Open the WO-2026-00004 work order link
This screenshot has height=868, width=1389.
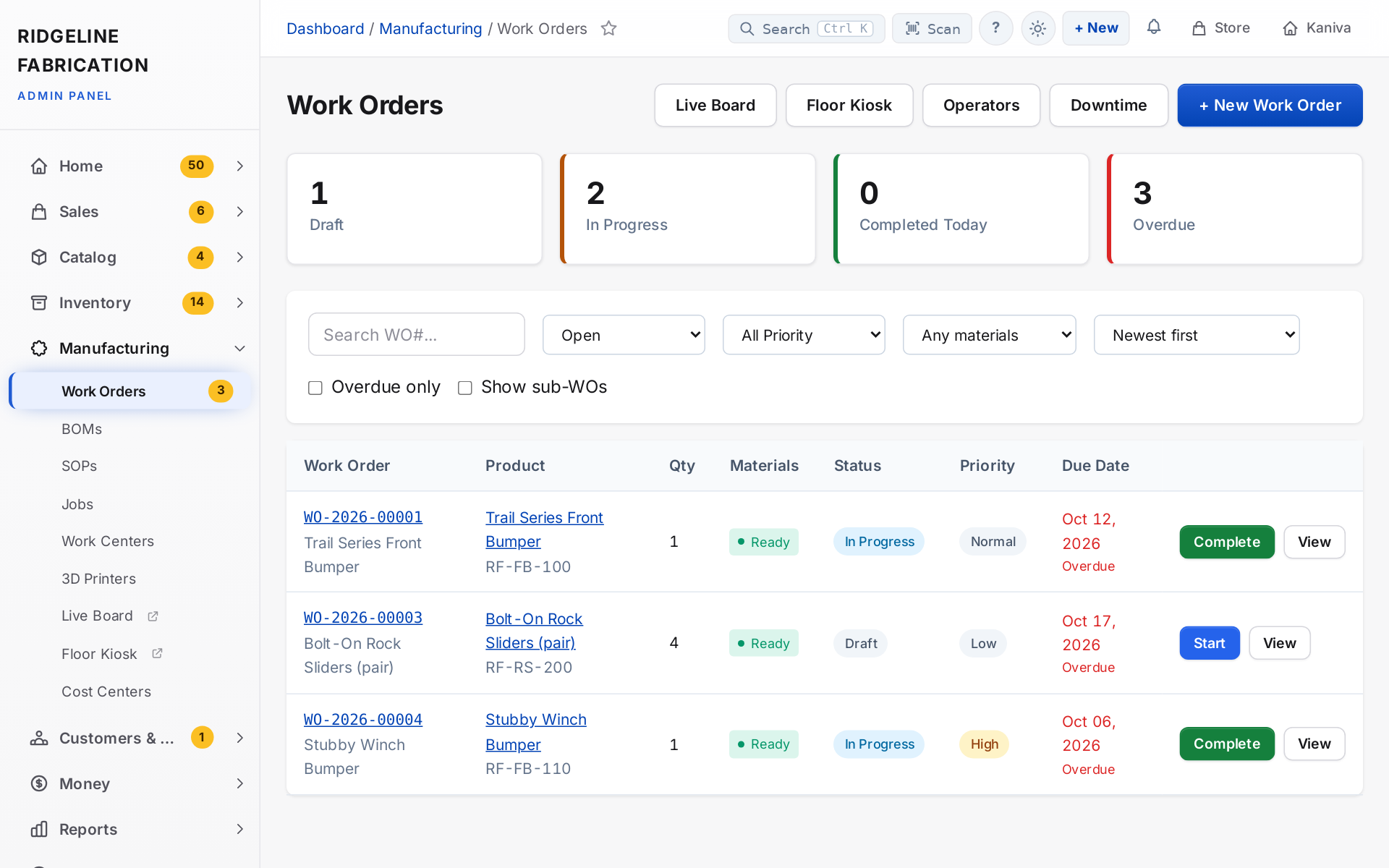pyautogui.click(x=363, y=720)
